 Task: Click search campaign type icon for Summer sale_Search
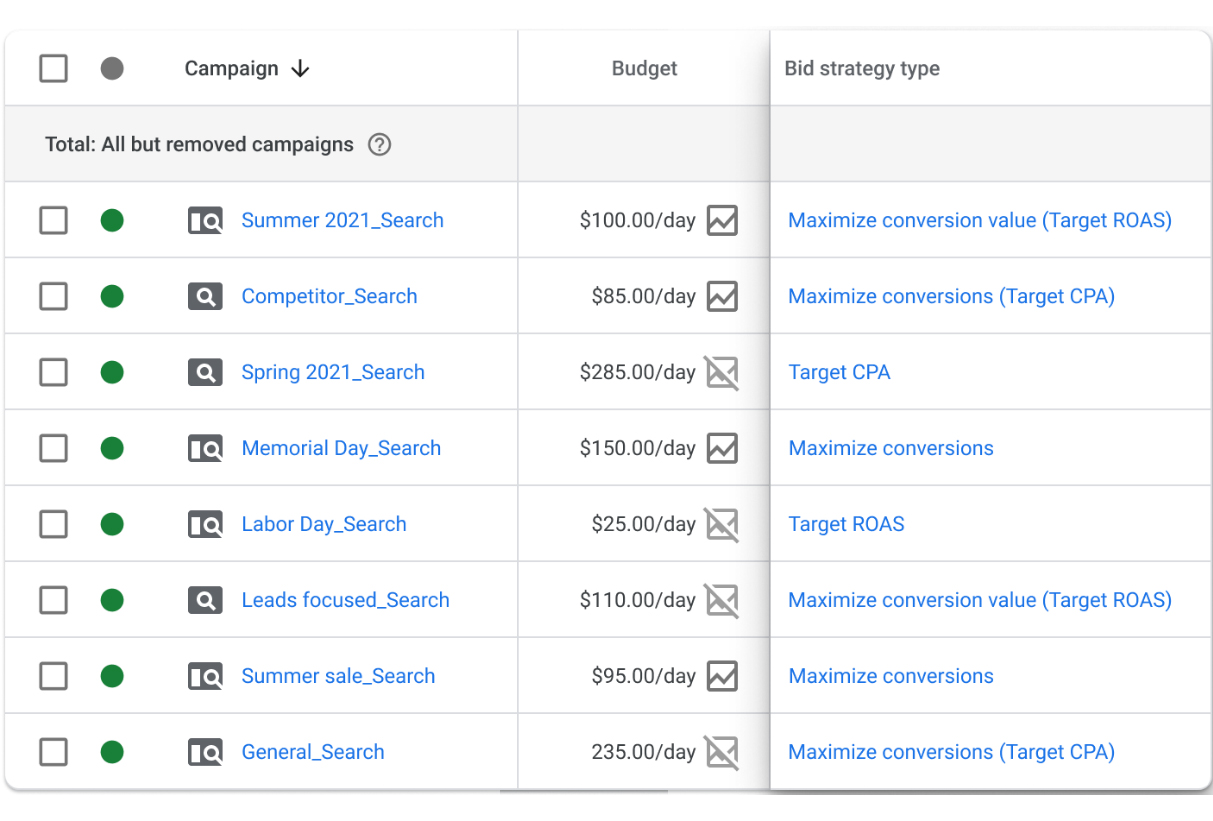(205, 677)
